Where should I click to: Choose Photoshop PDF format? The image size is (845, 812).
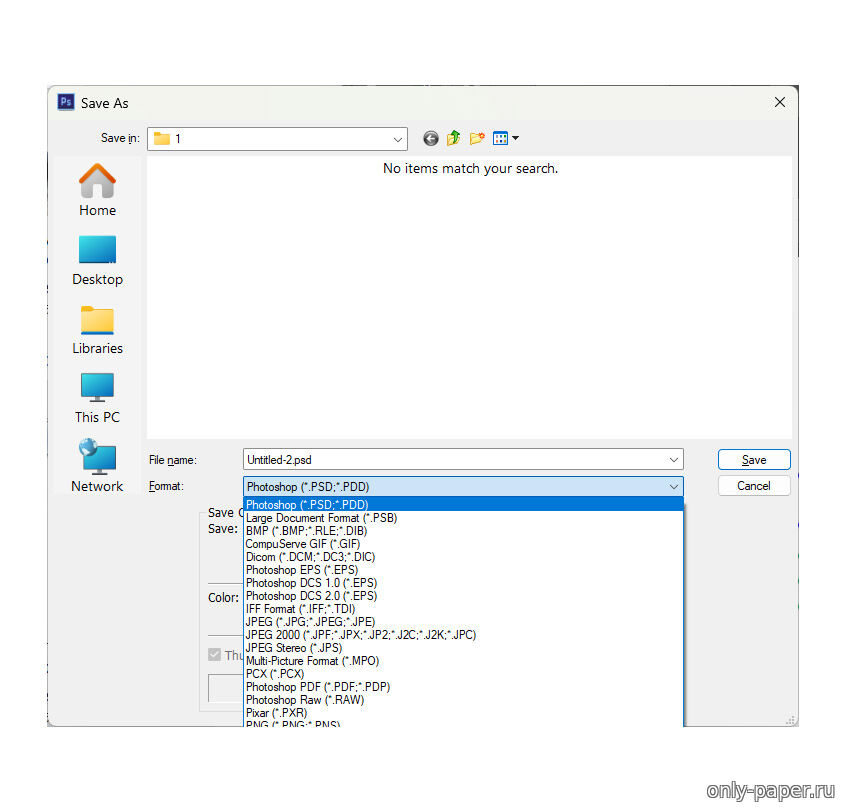click(x=463, y=686)
